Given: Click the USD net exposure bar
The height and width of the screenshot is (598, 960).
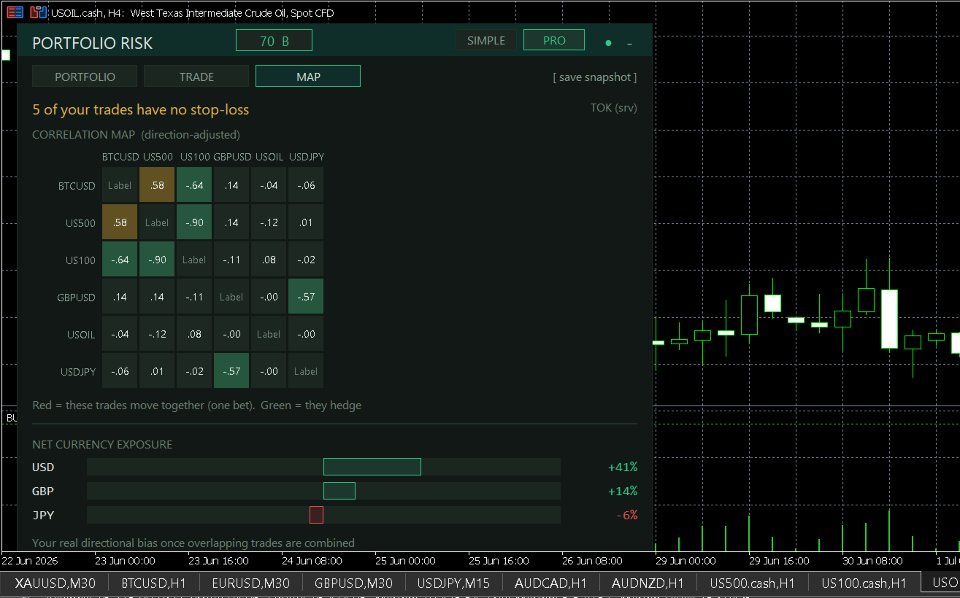Looking at the screenshot, I should (372, 467).
